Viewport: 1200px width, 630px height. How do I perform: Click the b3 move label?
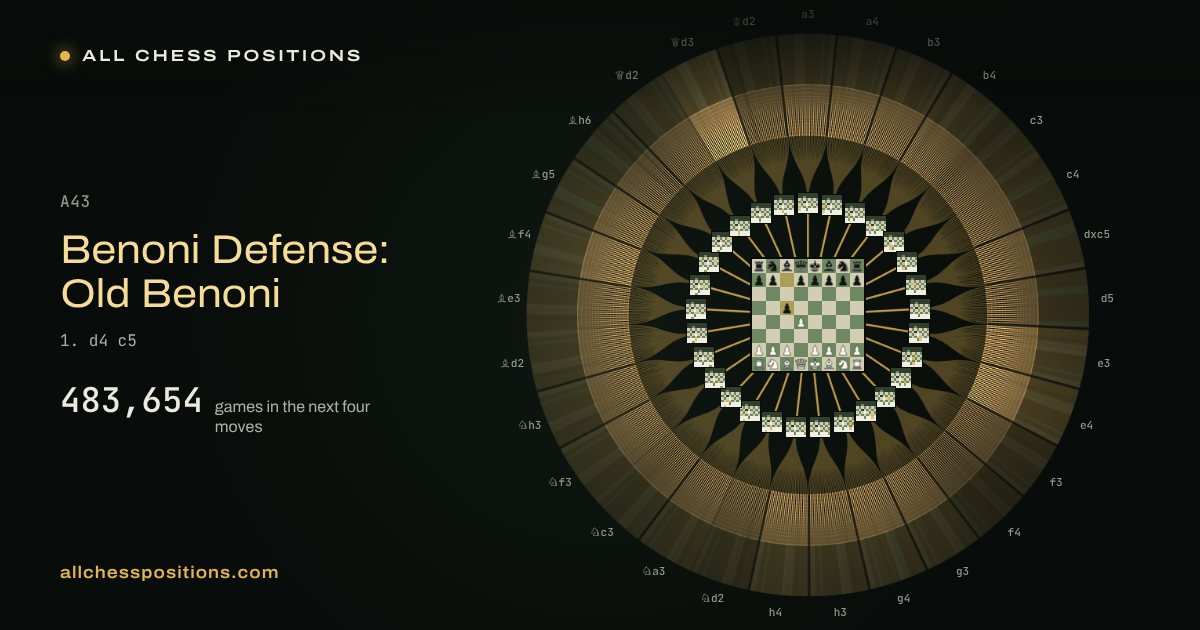(x=934, y=42)
